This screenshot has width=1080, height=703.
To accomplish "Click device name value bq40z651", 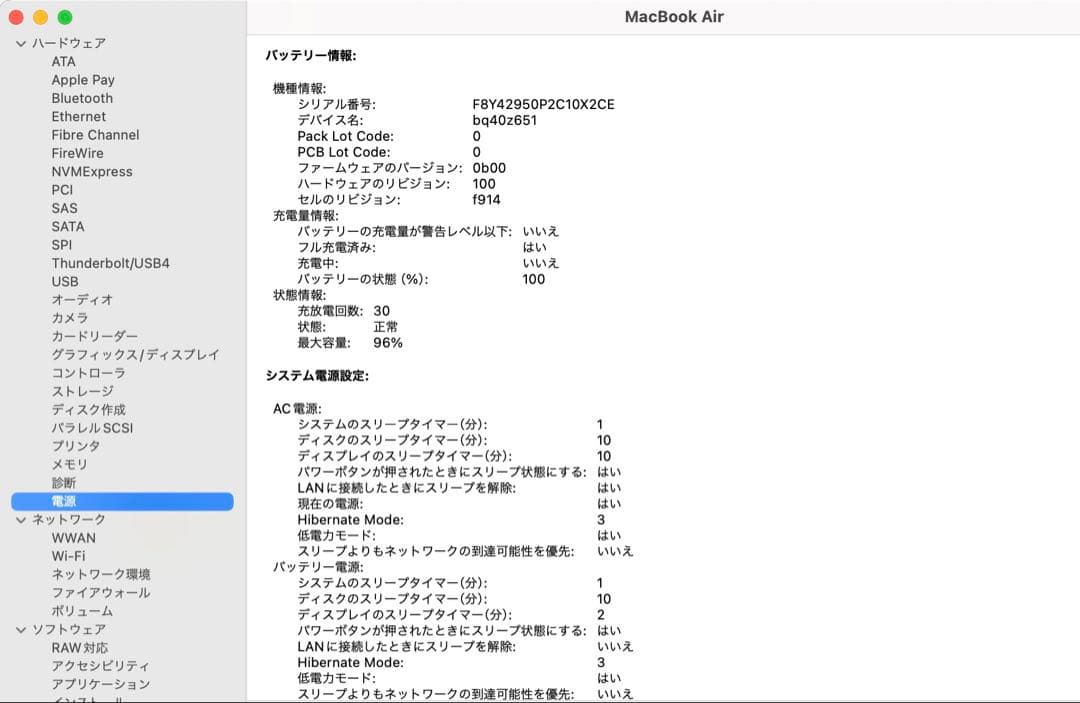I will click(x=504, y=120).
